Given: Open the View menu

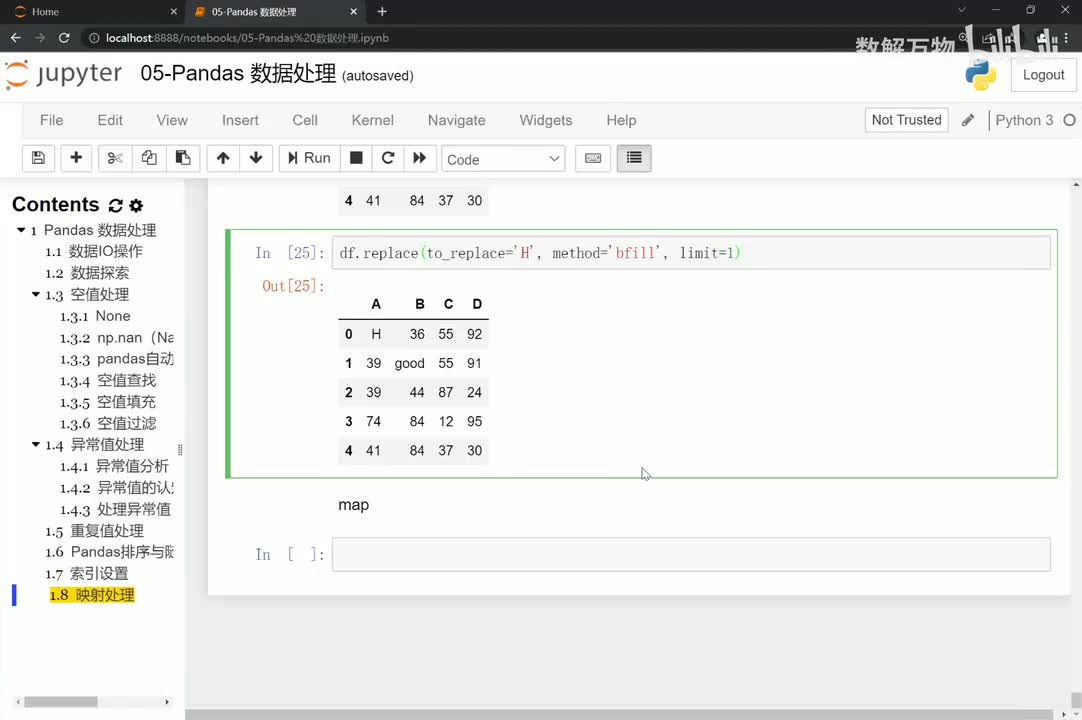Looking at the screenshot, I should pyautogui.click(x=172, y=120).
